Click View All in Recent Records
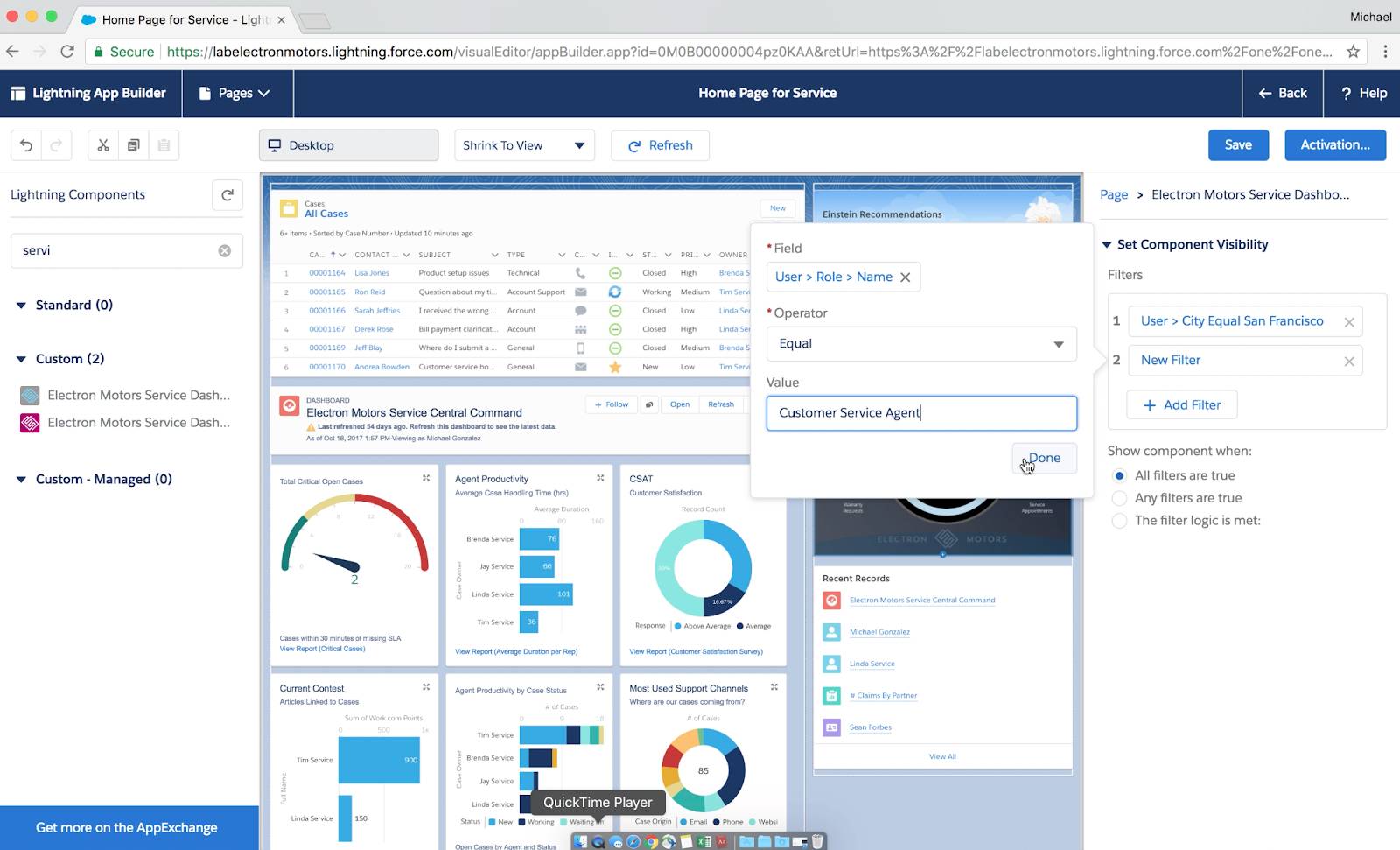The height and width of the screenshot is (850, 1400). point(942,756)
